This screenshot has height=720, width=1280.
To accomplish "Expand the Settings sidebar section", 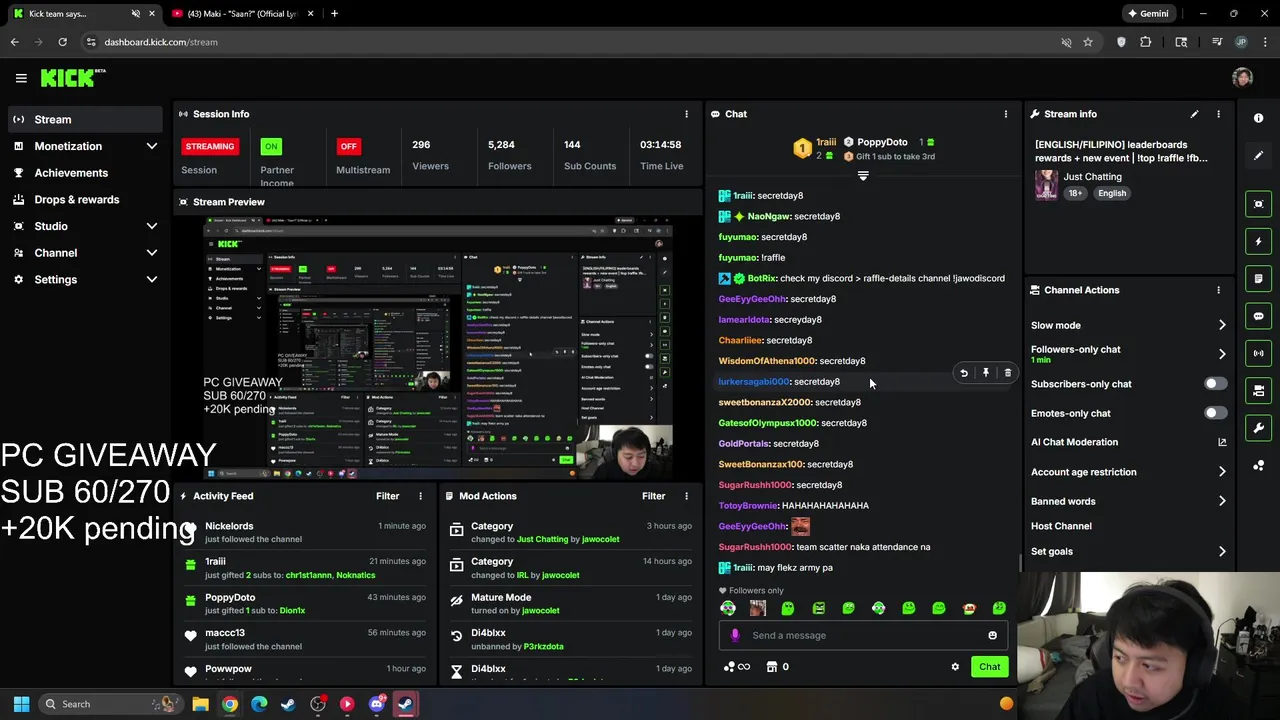I will (152, 280).
